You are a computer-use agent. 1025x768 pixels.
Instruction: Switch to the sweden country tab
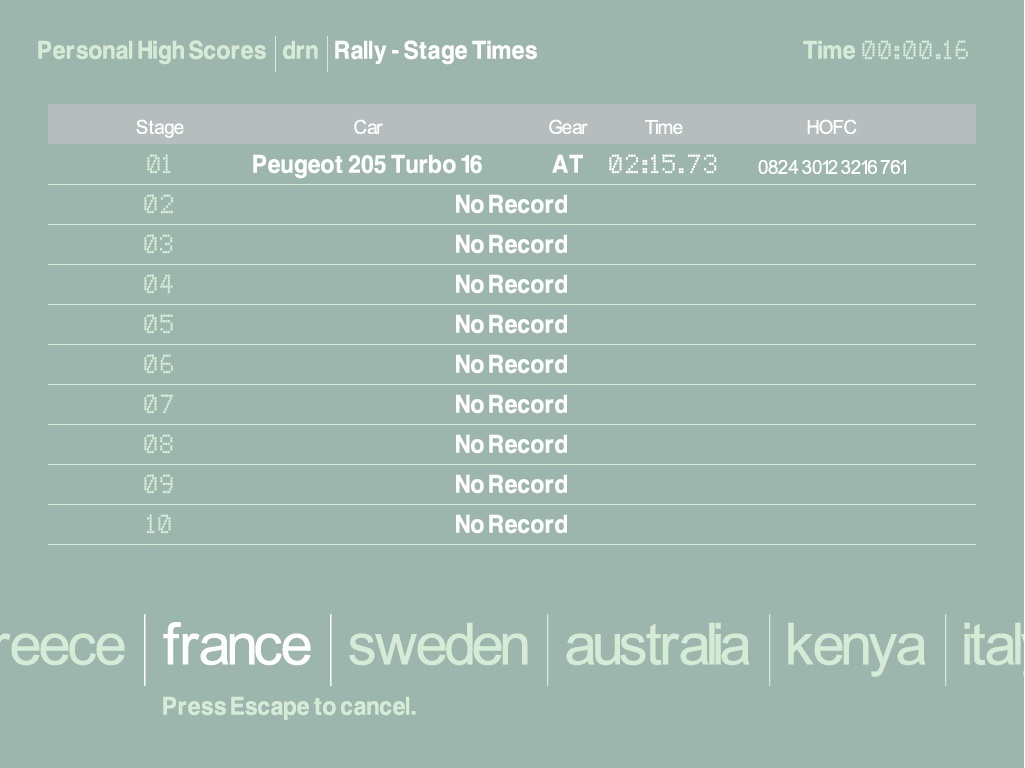(438, 646)
